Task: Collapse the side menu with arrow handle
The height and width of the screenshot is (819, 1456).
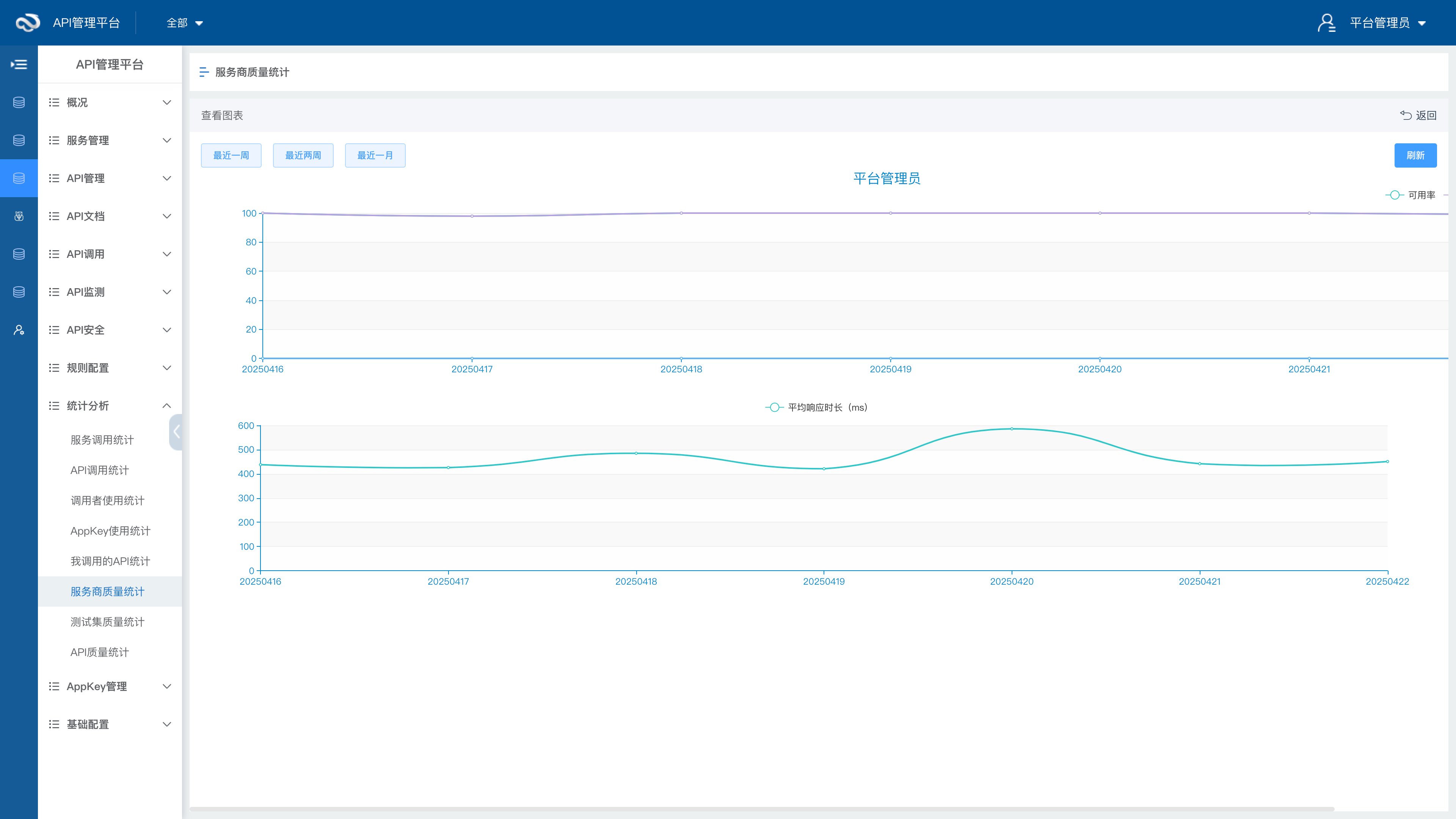Action: [x=176, y=432]
